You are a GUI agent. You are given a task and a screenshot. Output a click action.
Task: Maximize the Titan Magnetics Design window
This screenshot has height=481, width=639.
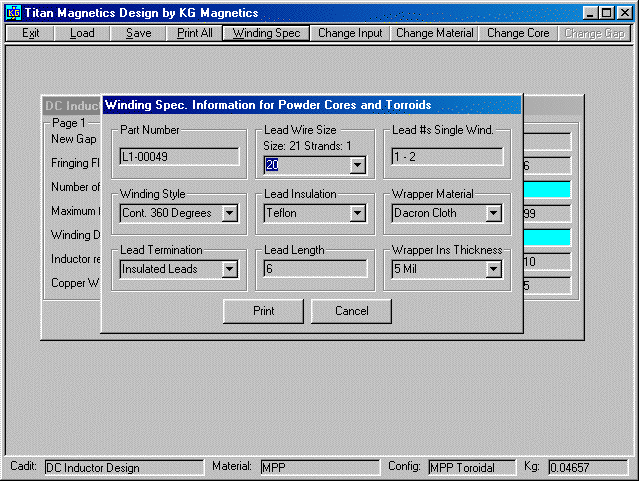coord(606,13)
